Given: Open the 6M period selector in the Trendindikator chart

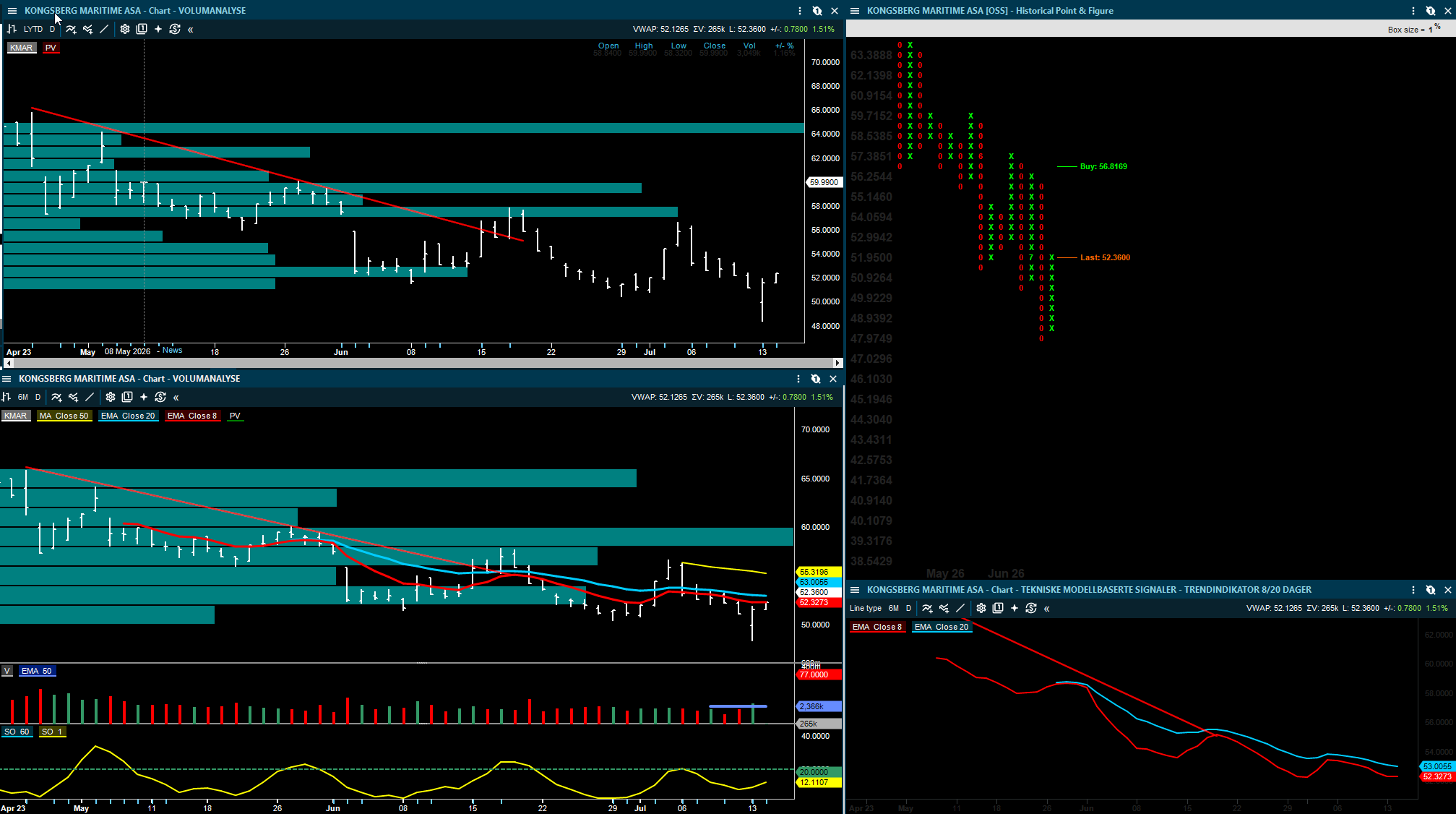Looking at the screenshot, I should pyautogui.click(x=894, y=608).
